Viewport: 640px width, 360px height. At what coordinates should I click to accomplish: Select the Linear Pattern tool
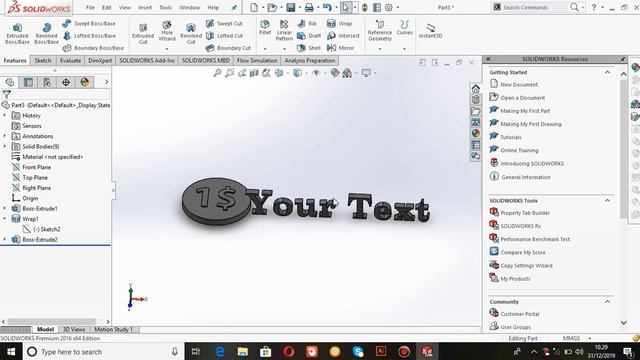(x=284, y=30)
